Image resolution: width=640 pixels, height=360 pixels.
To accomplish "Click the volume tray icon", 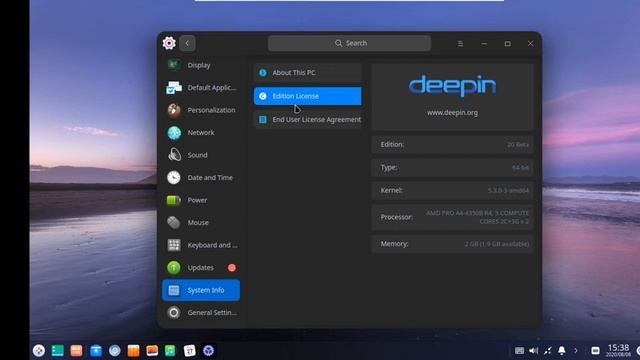I will click(x=533, y=351).
